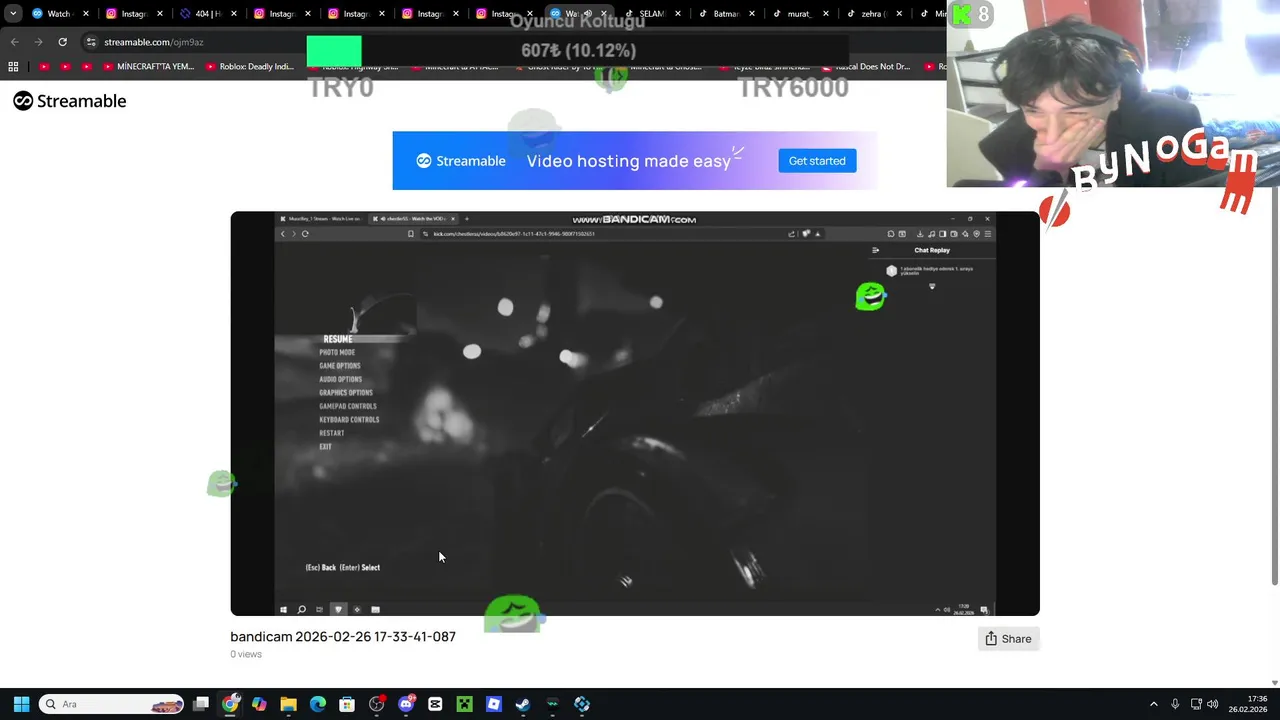Open Steam from the taskbar
The image size is (1280, 720).
pos(523,704)
